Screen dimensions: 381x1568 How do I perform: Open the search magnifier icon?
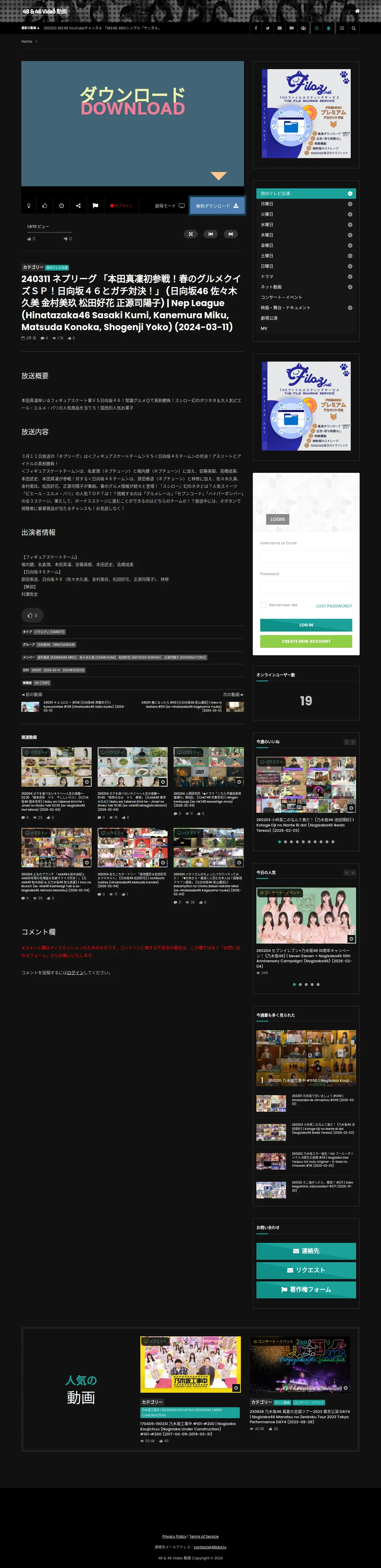point(354,28)
